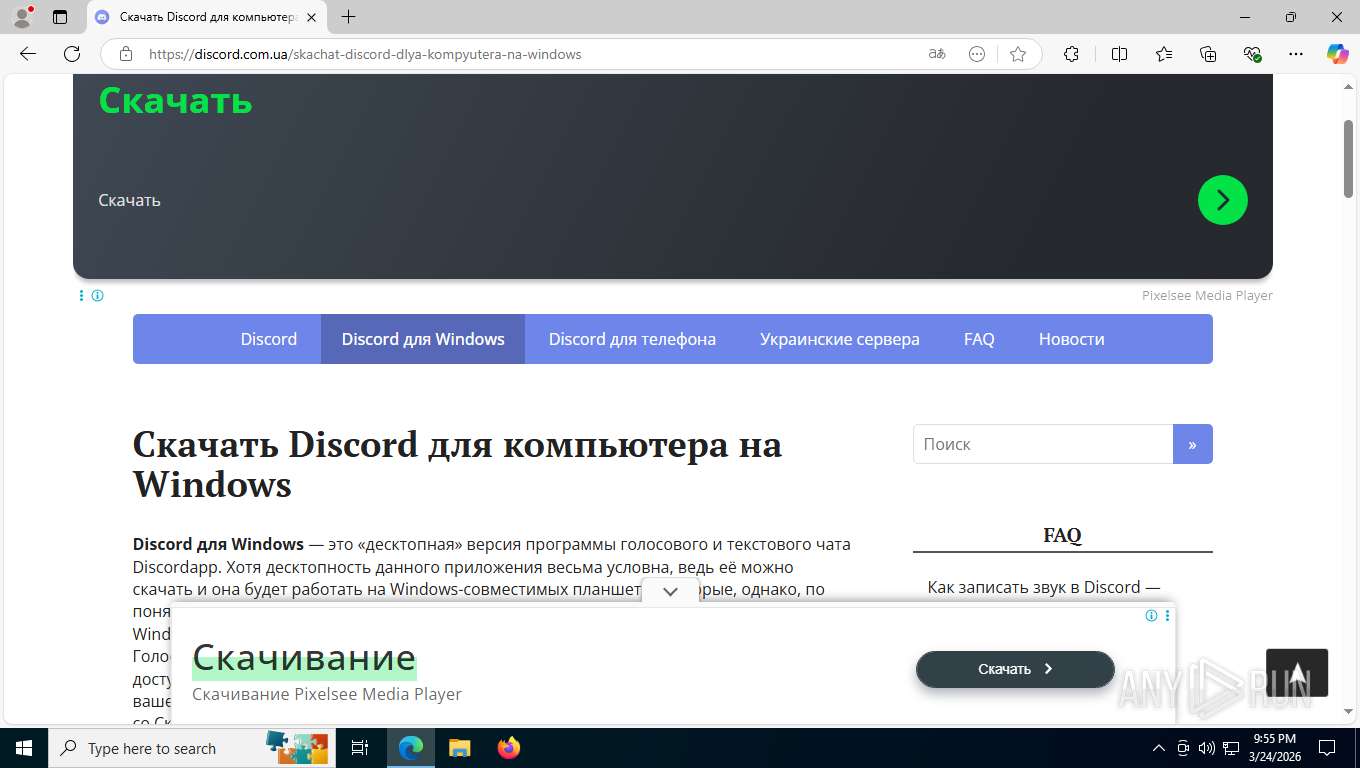This screenshot has width=1360, height=768.
Task: Click the page vertical scrollbar thumb
Action: click(x=1348, y=158)
